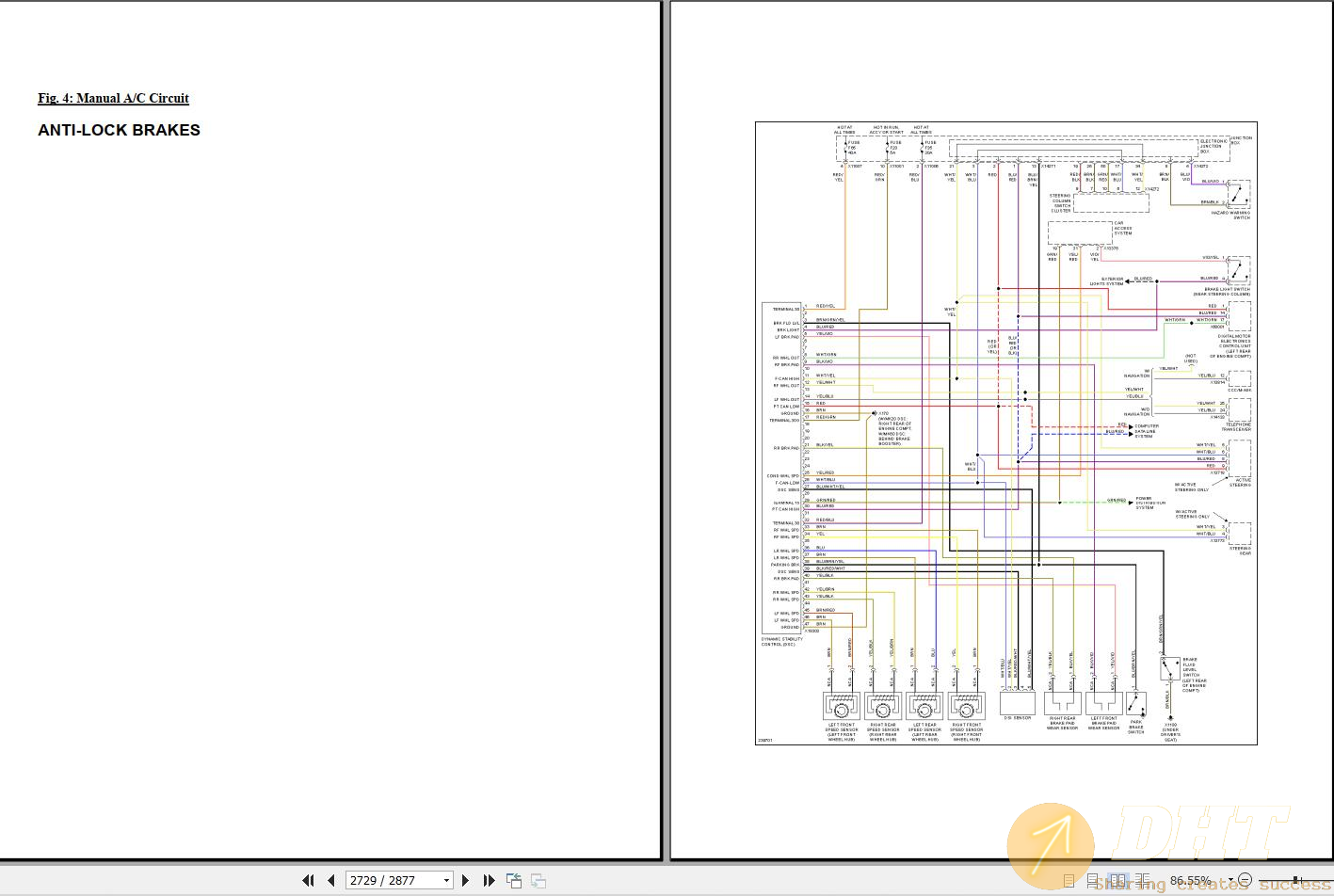Open the Fig. 4: Manual A/C Circuit link

click(x=113, y=98)
